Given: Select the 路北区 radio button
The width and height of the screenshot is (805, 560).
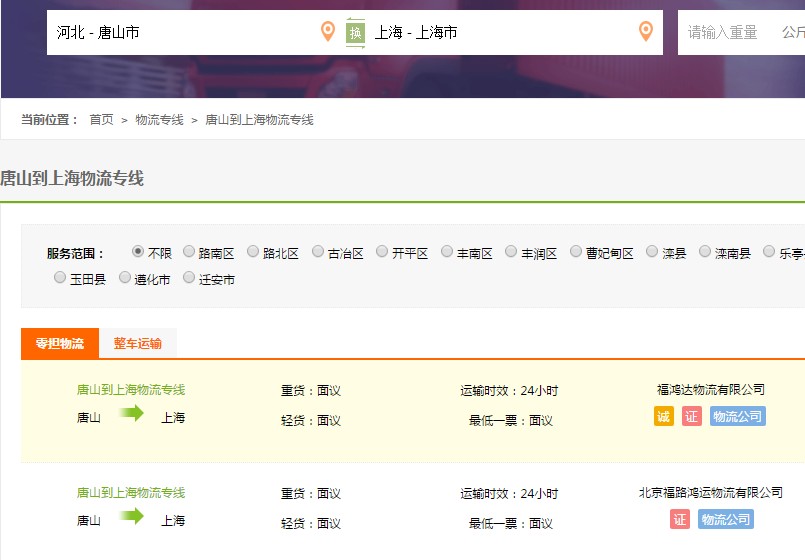Looking at the screenshot, I should [253, 251].
